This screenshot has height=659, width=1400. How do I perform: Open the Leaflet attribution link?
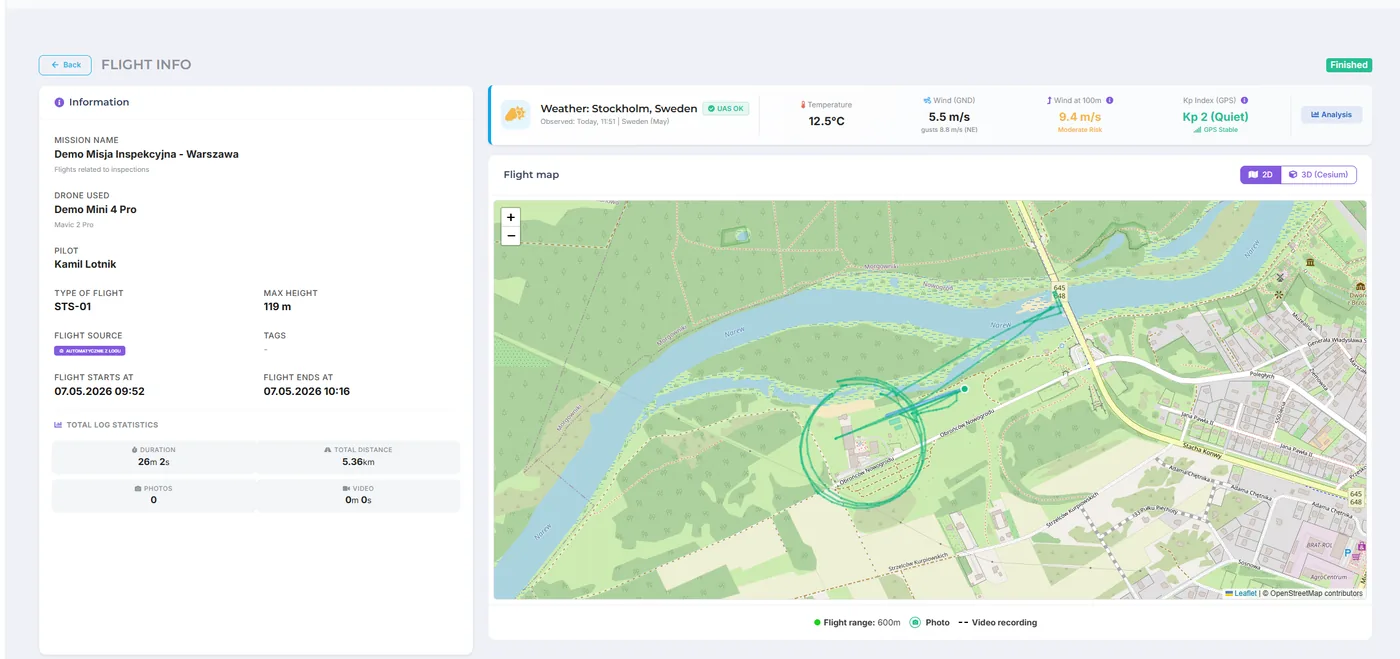(x=1241, y=593)
